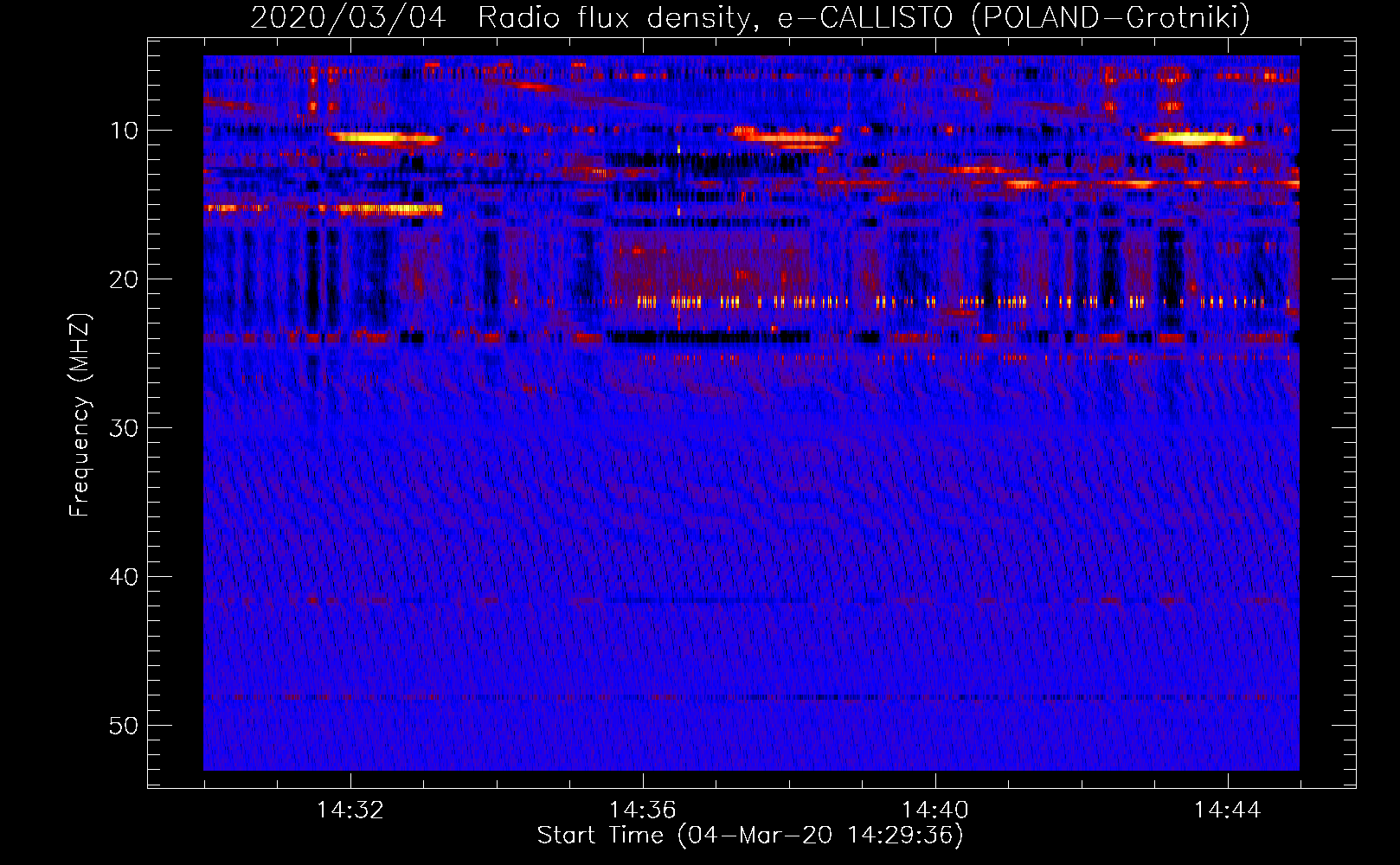The image size is (1400, 865).
Task: Click the "Start Time (04-Mar-20 14:29:36)" label
Action: (x=749, y=836)
